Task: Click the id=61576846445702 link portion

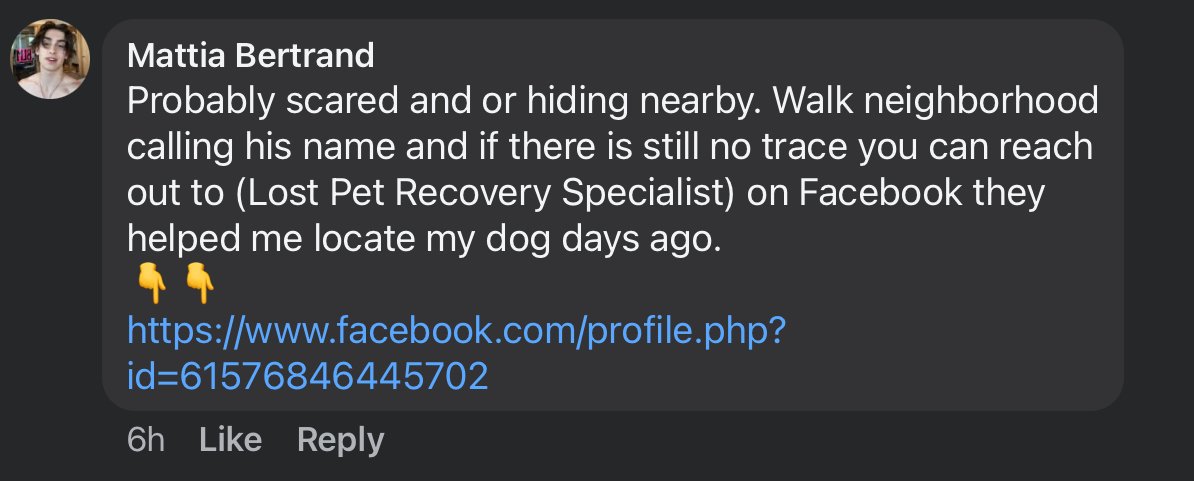Action: pyautogui.click(x=307, y=376)
